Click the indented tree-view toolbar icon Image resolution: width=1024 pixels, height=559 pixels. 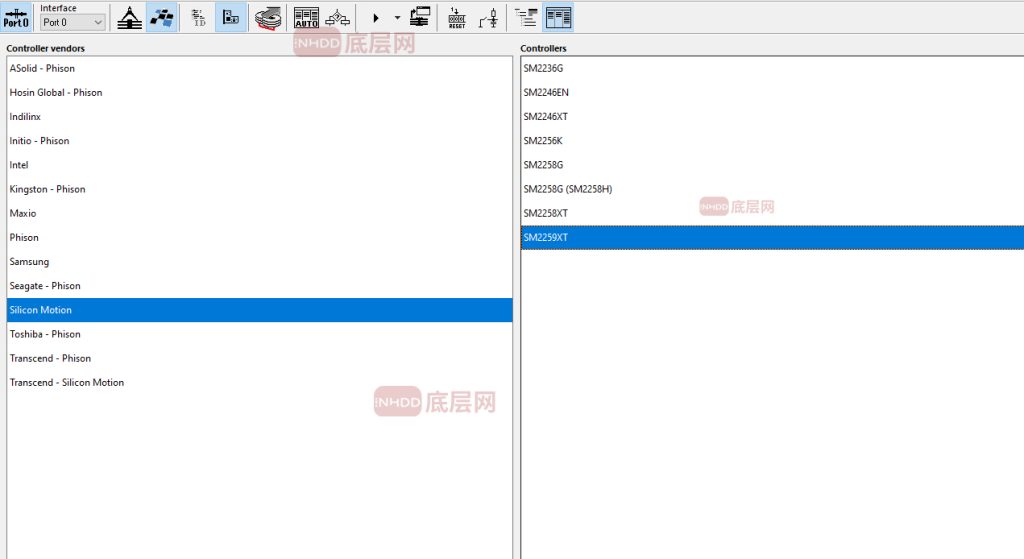pos(526,17)
